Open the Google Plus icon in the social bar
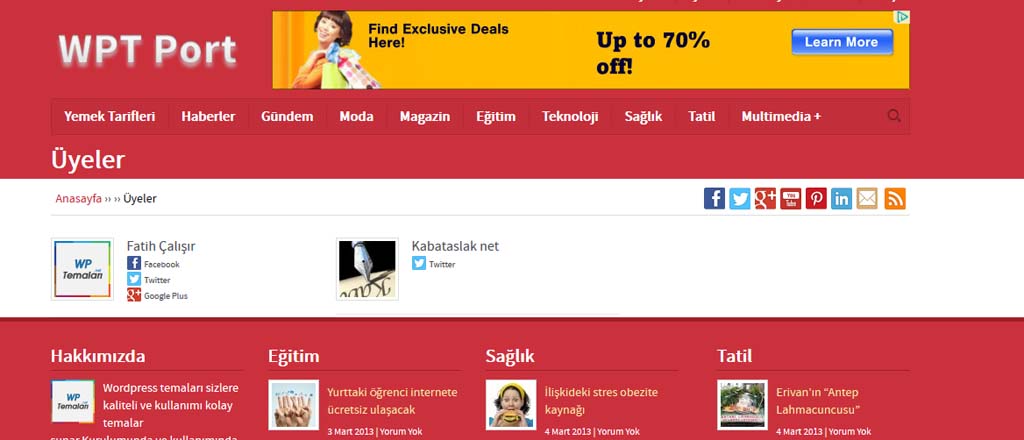Viewport: 1024px width, 440px height. click(x=765, y=198)
